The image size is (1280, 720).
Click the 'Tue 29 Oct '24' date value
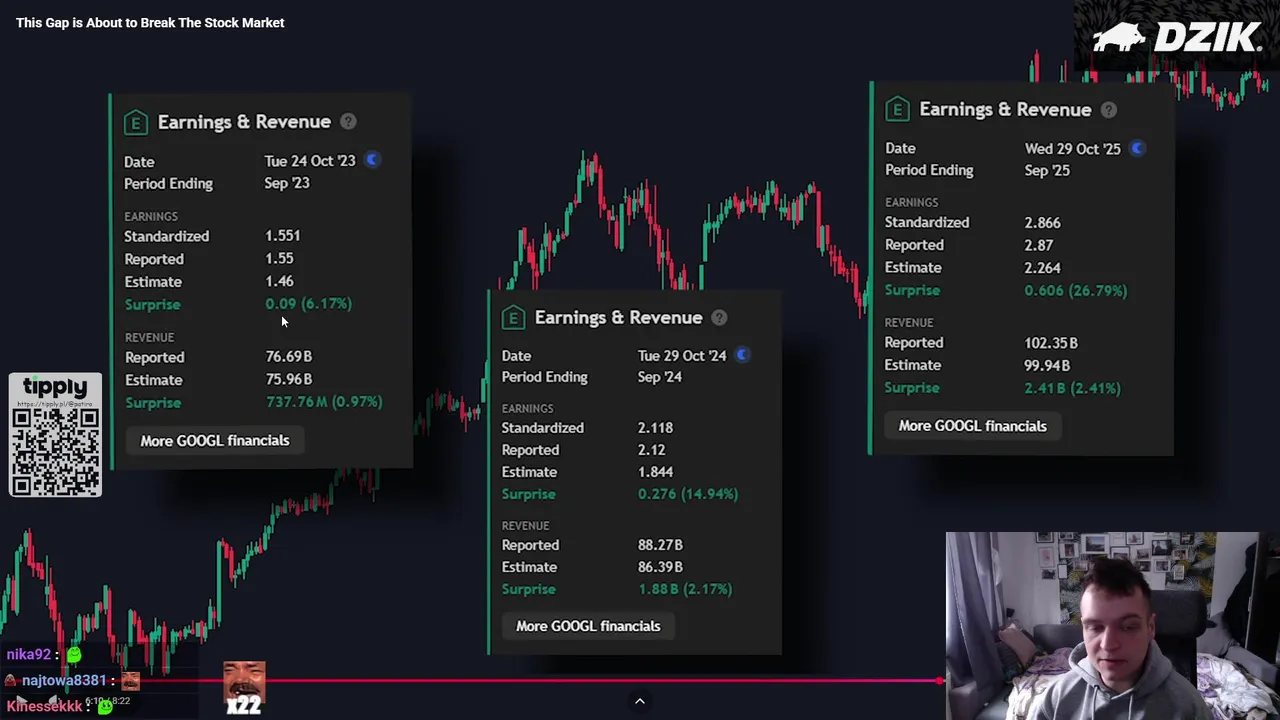click(x=682, y=356)
